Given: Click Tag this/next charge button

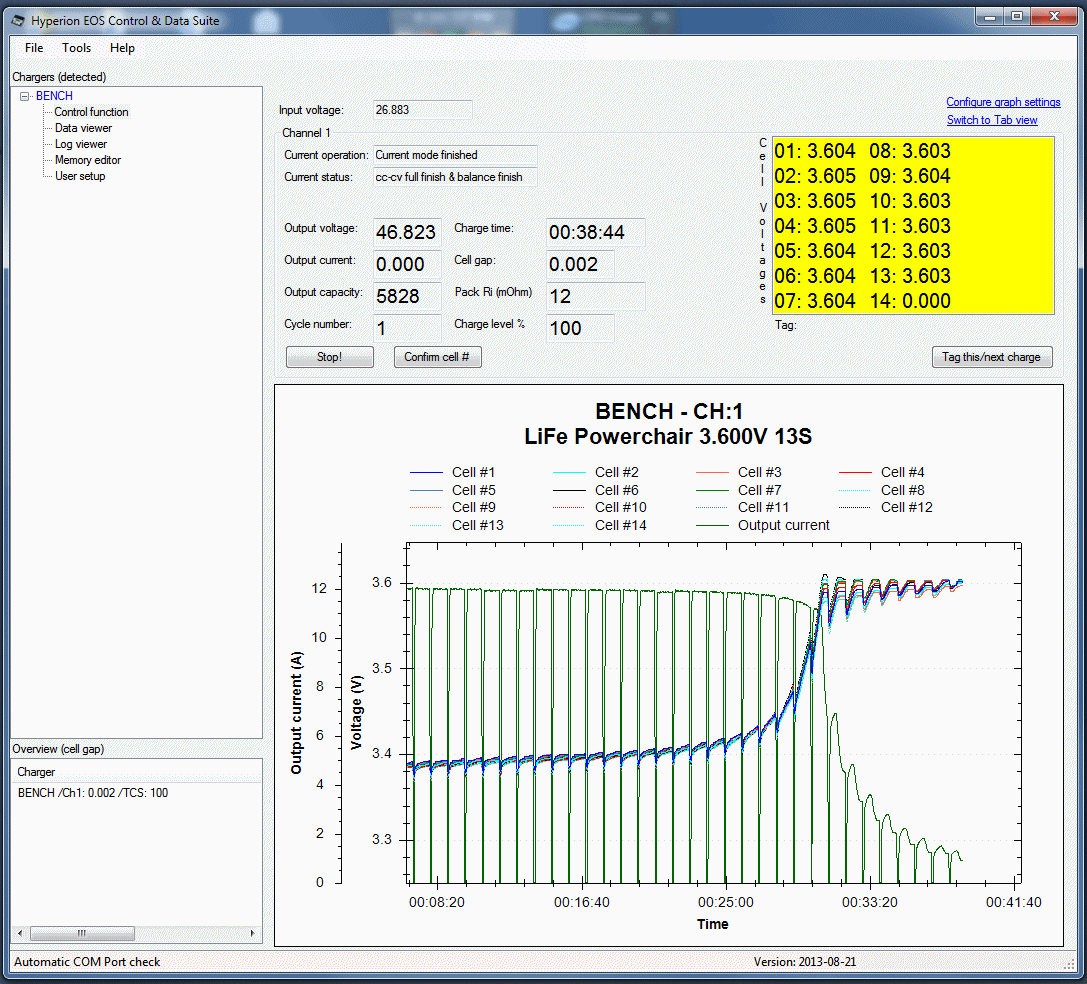Looking at the screenshot, I should [x=991, y=357].
